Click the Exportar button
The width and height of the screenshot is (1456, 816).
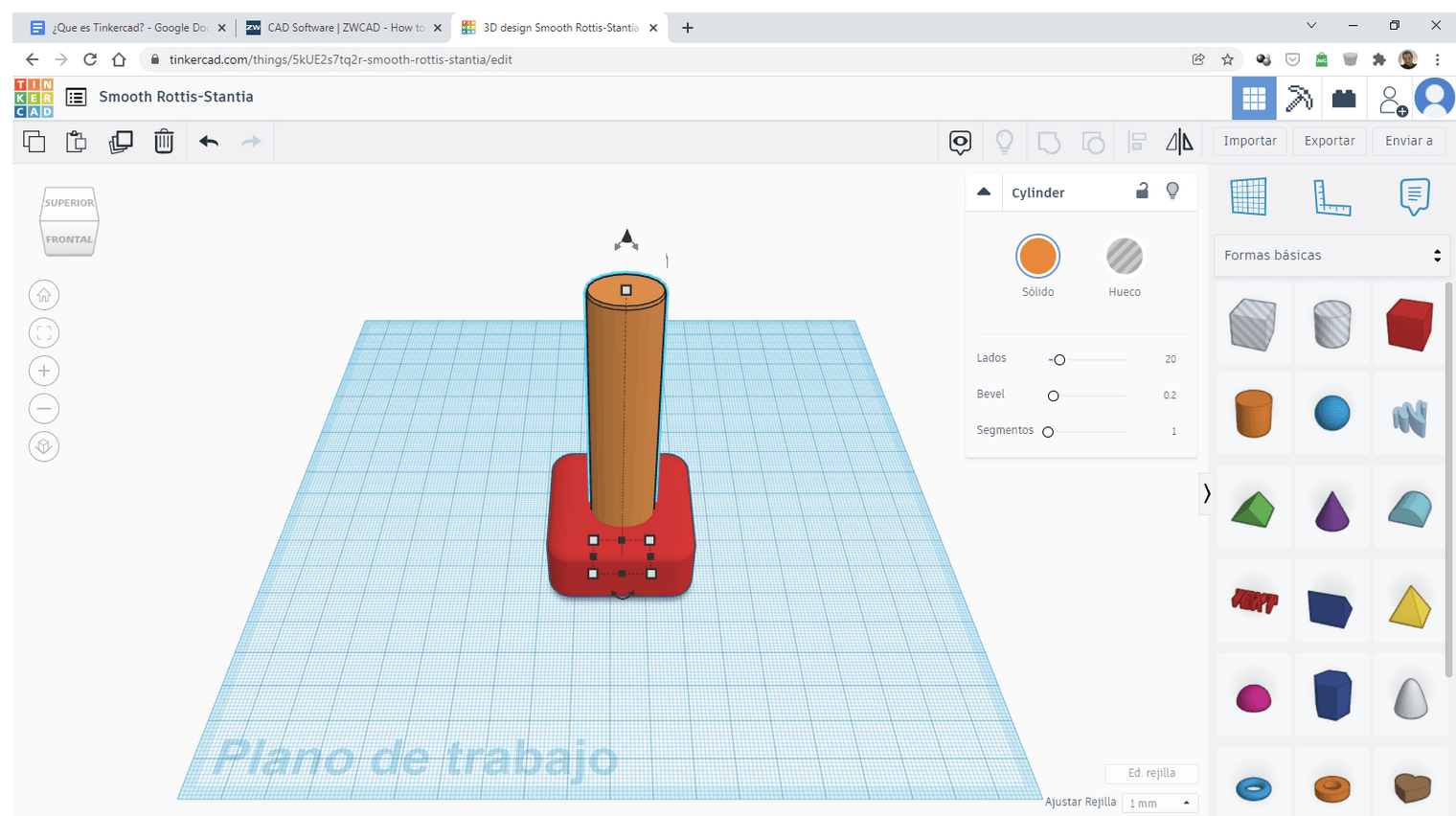coord(1330,141)
